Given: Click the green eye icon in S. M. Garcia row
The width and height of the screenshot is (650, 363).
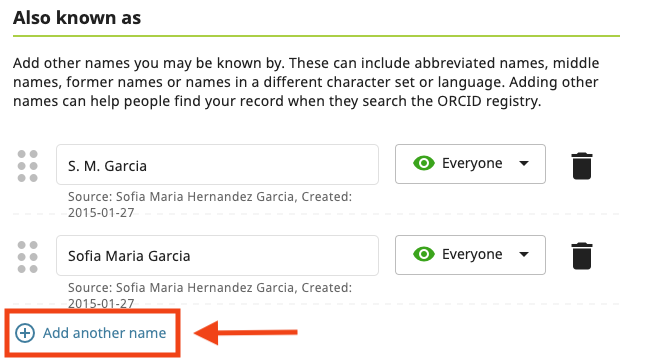Looking at the screenshot, I should click(424, 163).
